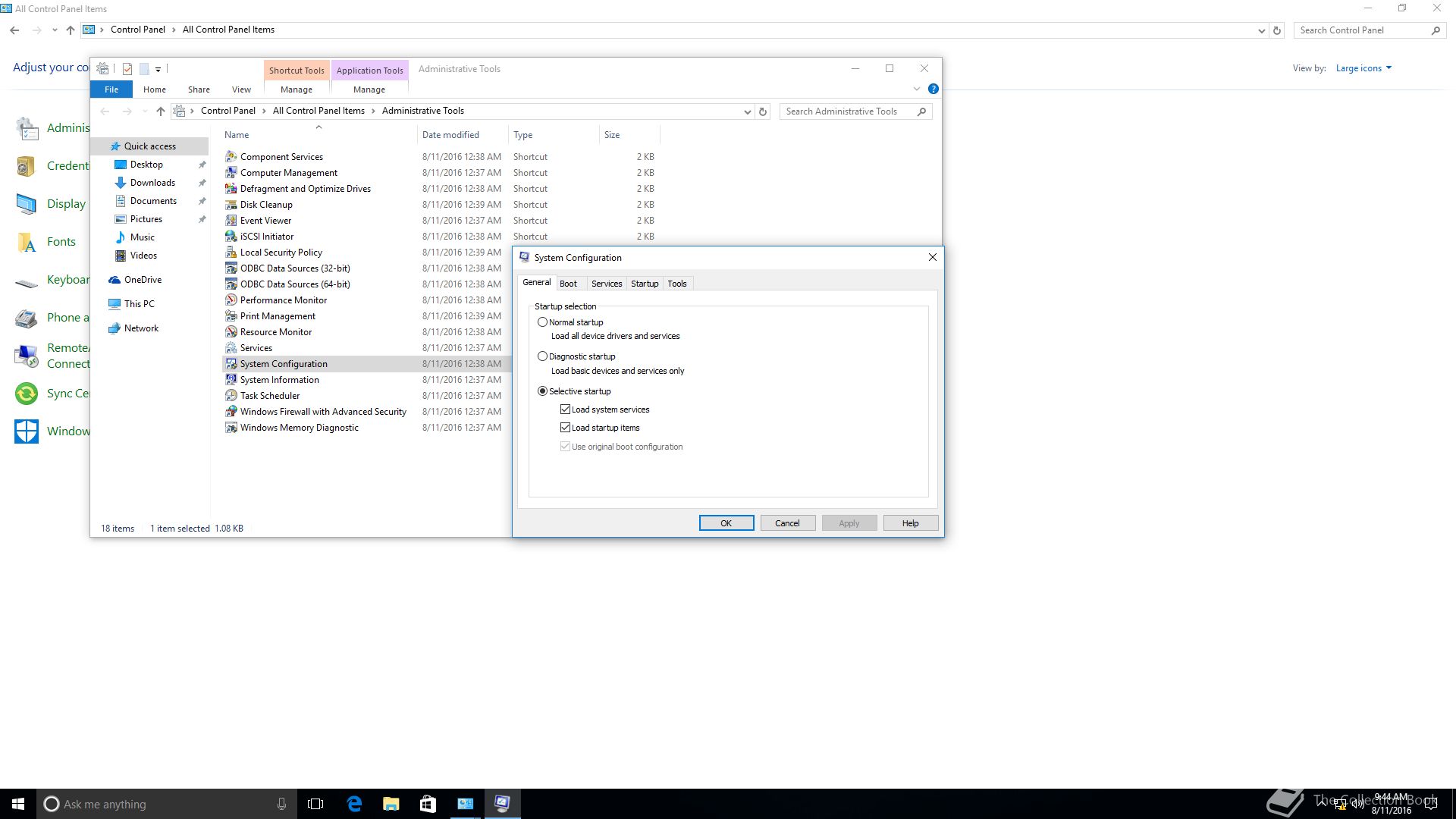This screenshot has height=819, width=1456.
Task: Expand the ribbon with the chevron
Action: (x=916, y=89)
